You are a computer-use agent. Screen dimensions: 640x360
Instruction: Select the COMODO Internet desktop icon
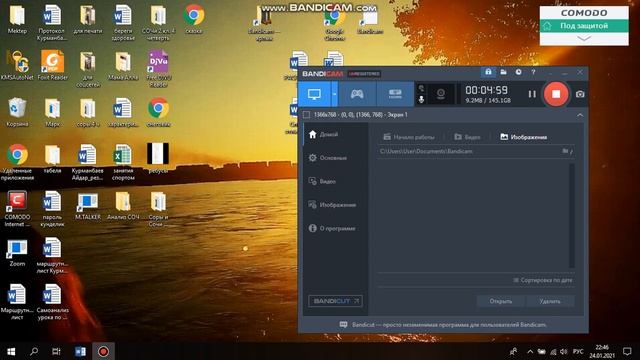point(17,209)
